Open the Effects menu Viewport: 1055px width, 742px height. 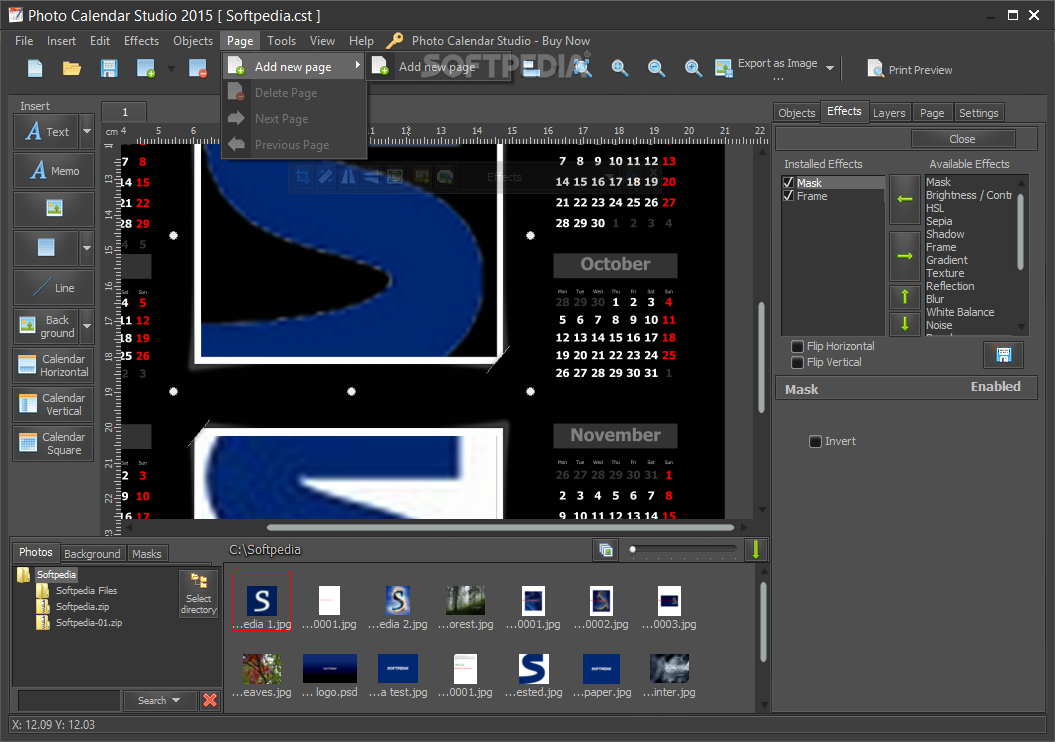[x=141, y=41]
